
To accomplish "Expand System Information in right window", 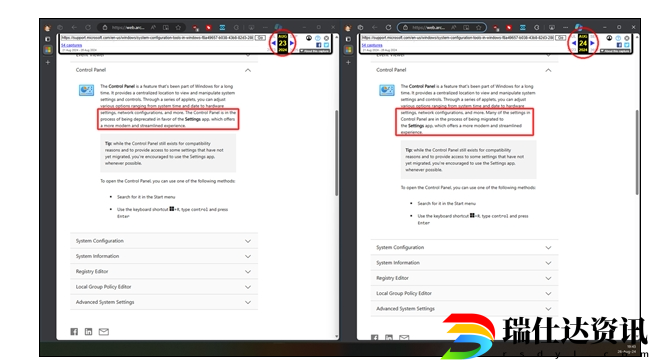I will point(464,263).
